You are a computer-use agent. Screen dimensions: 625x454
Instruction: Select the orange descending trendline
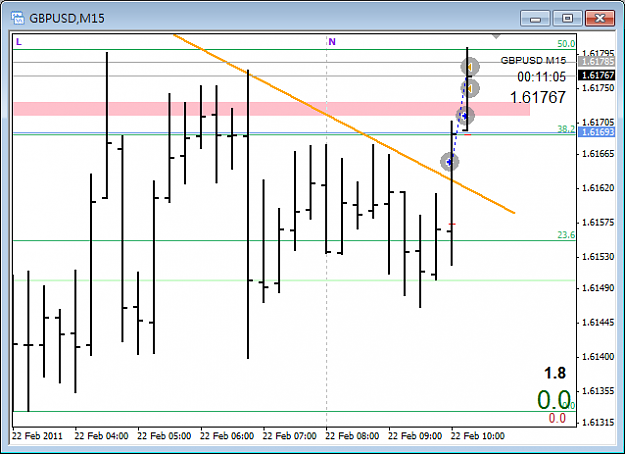pos(344,124)
